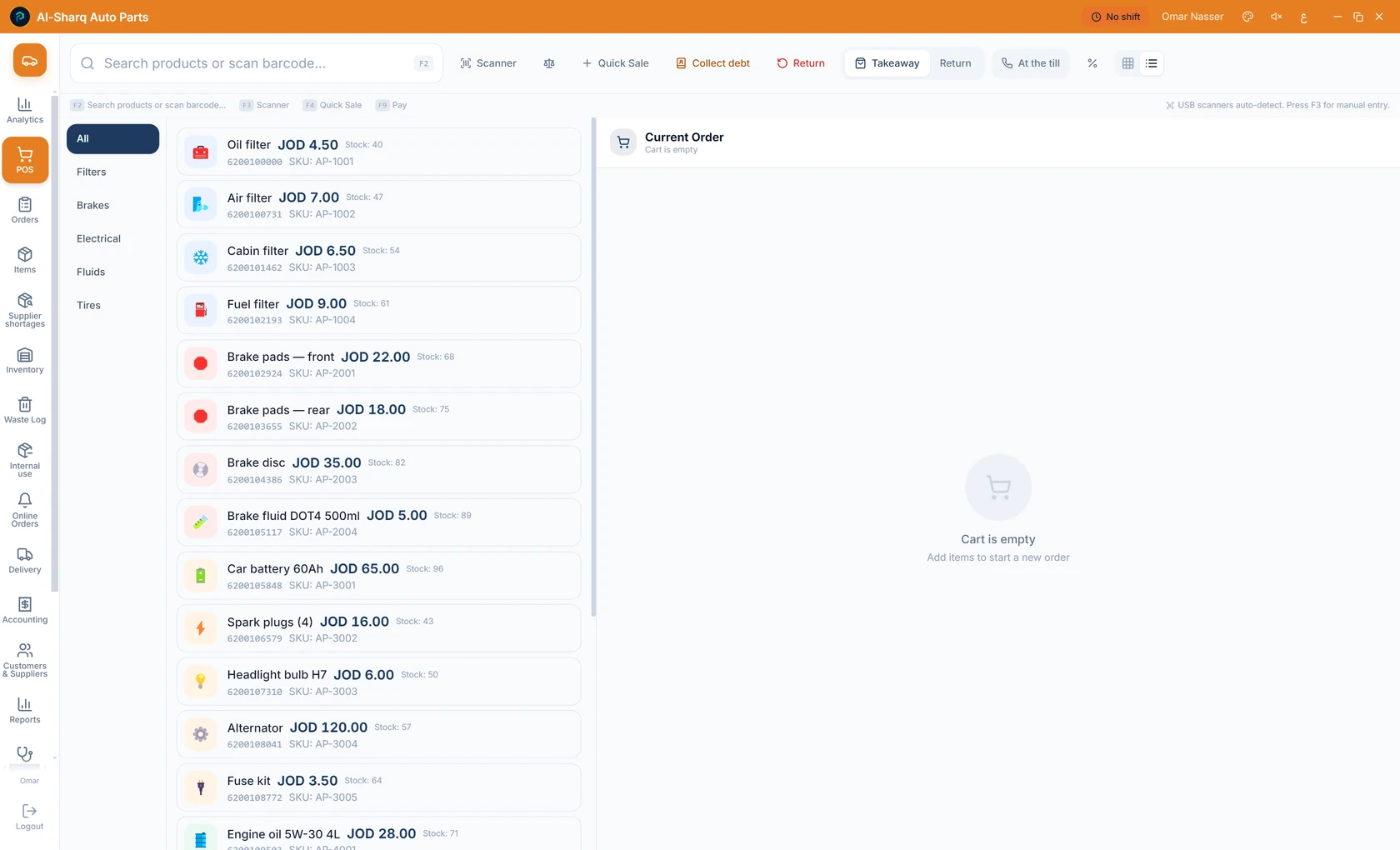The width and height of the screenshot is (1400, 850).
Task: Open Supplier shortages page
Action: 25,310
